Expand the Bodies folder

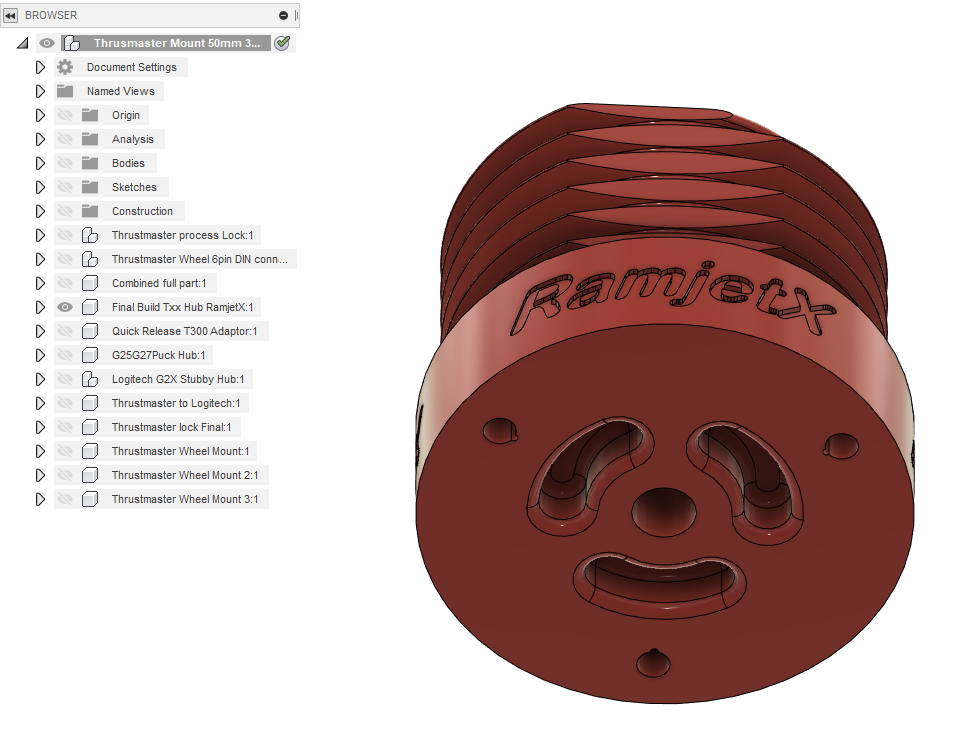click(x=40, y=163)
